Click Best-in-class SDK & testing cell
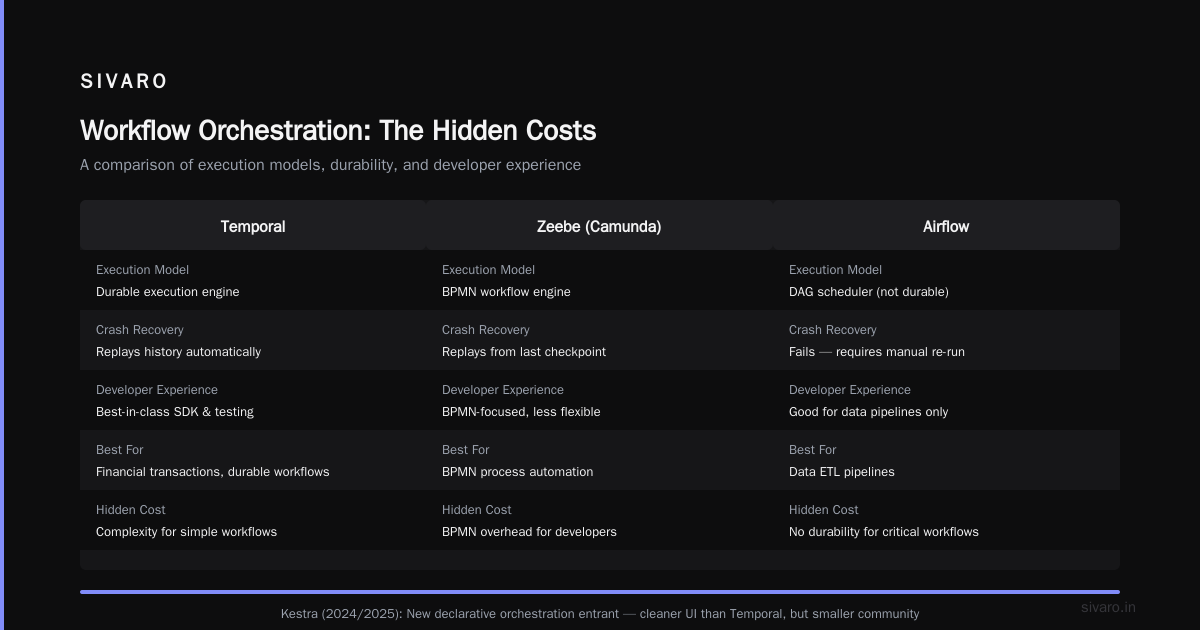Image resolution: width=1200 pixels, height=630 pixels. click(x=253, y=400)
